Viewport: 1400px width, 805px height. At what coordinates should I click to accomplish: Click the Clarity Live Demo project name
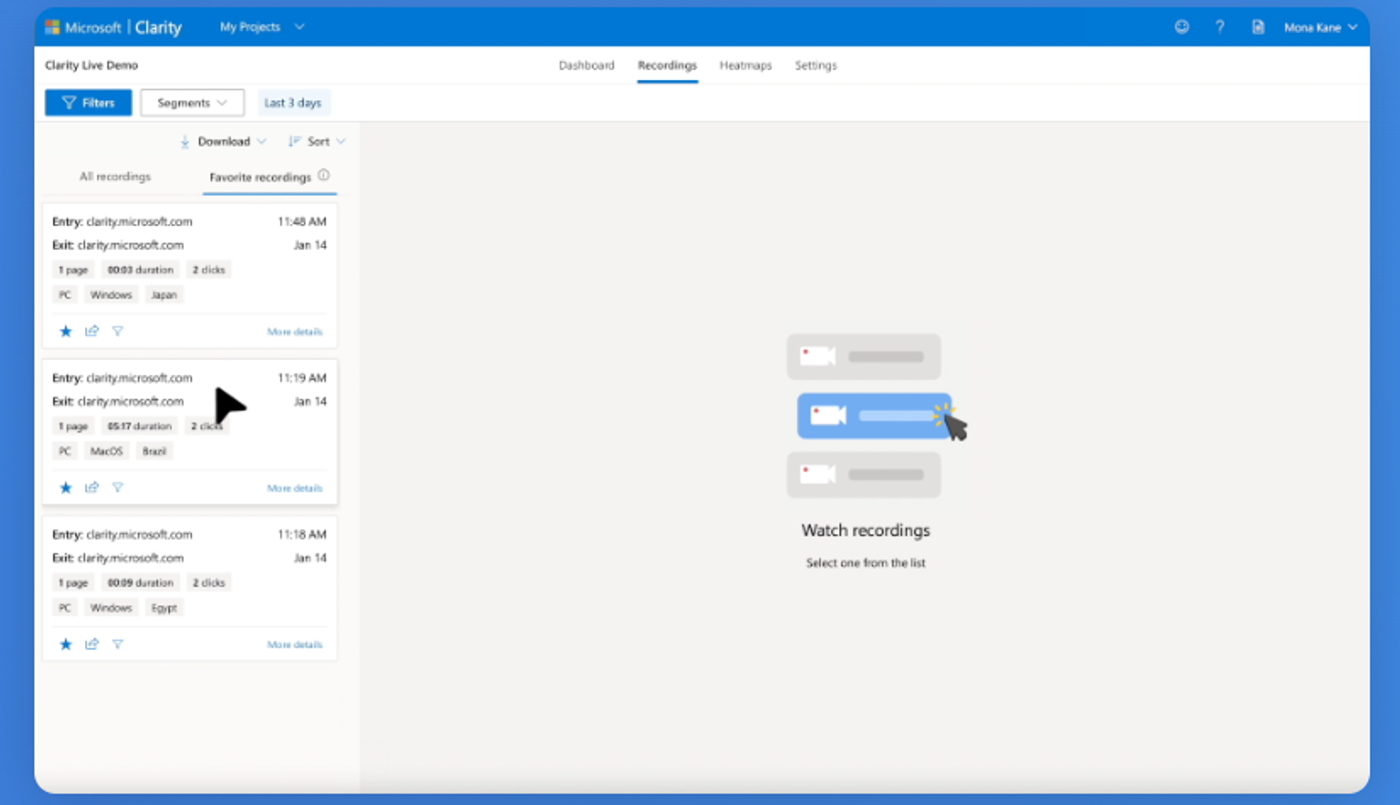(92, 66)
